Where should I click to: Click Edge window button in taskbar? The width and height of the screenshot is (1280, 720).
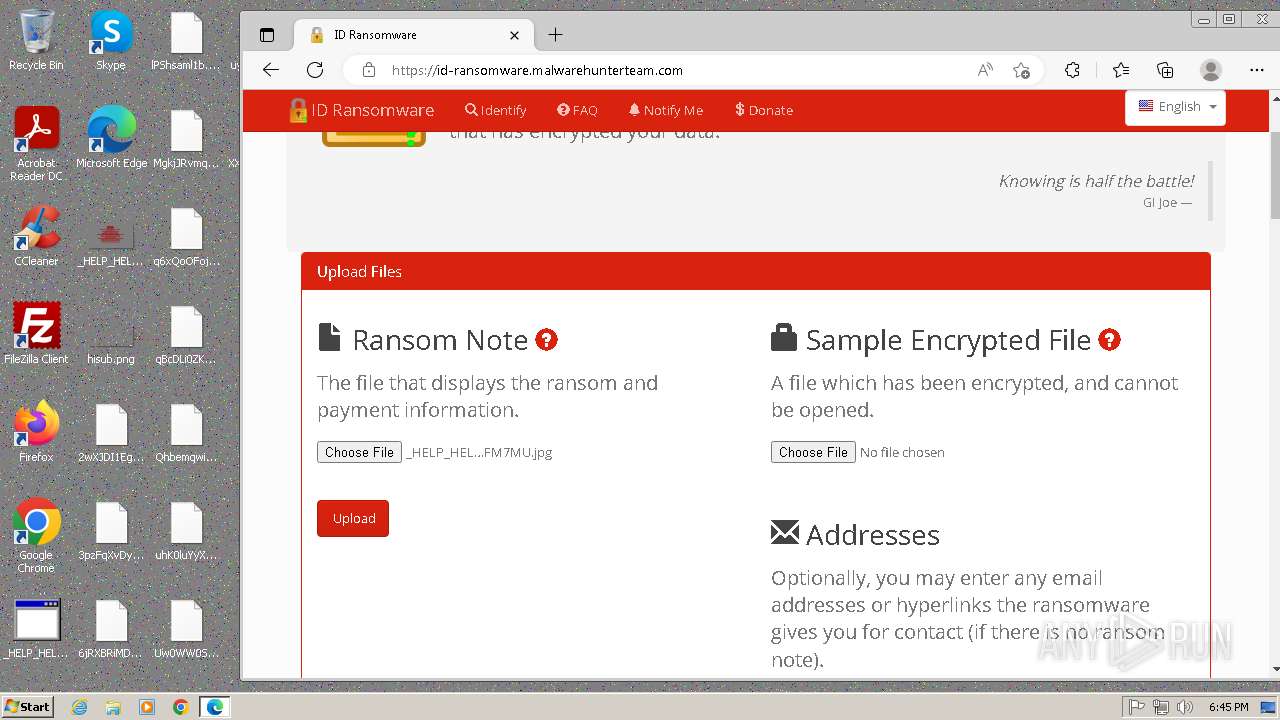click(x=215, y=707)
